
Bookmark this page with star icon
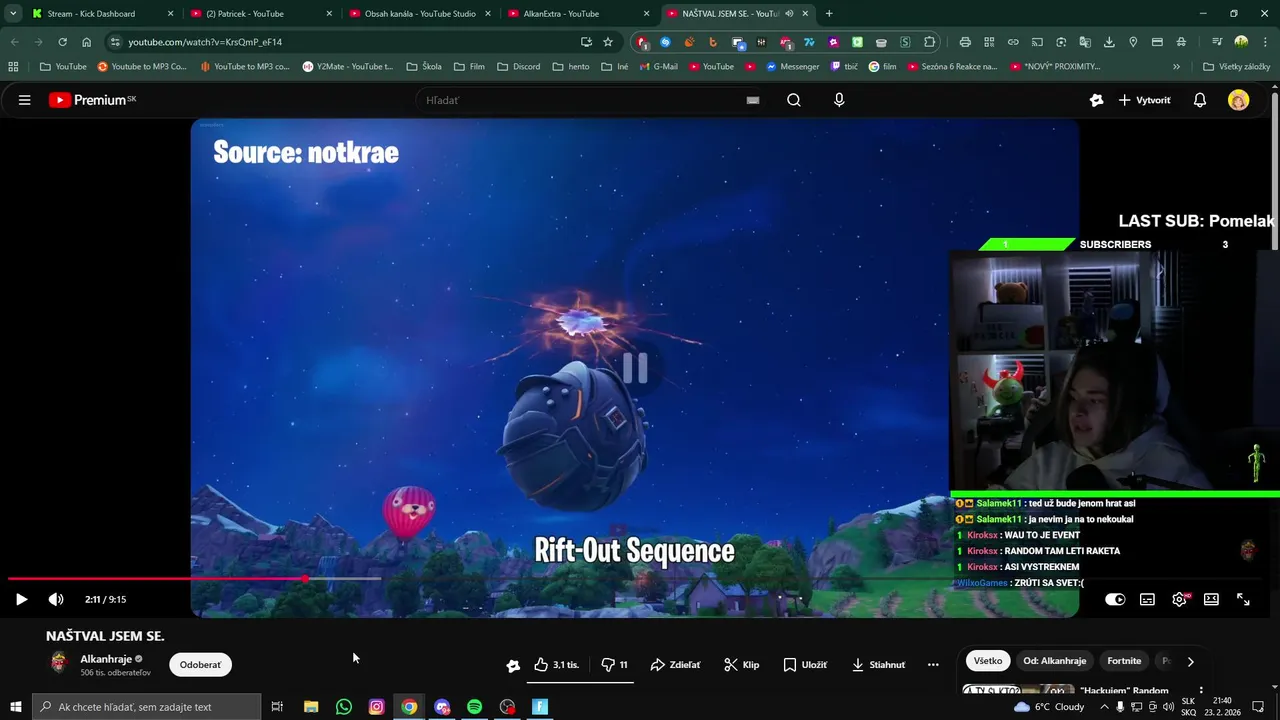(608, 42)
